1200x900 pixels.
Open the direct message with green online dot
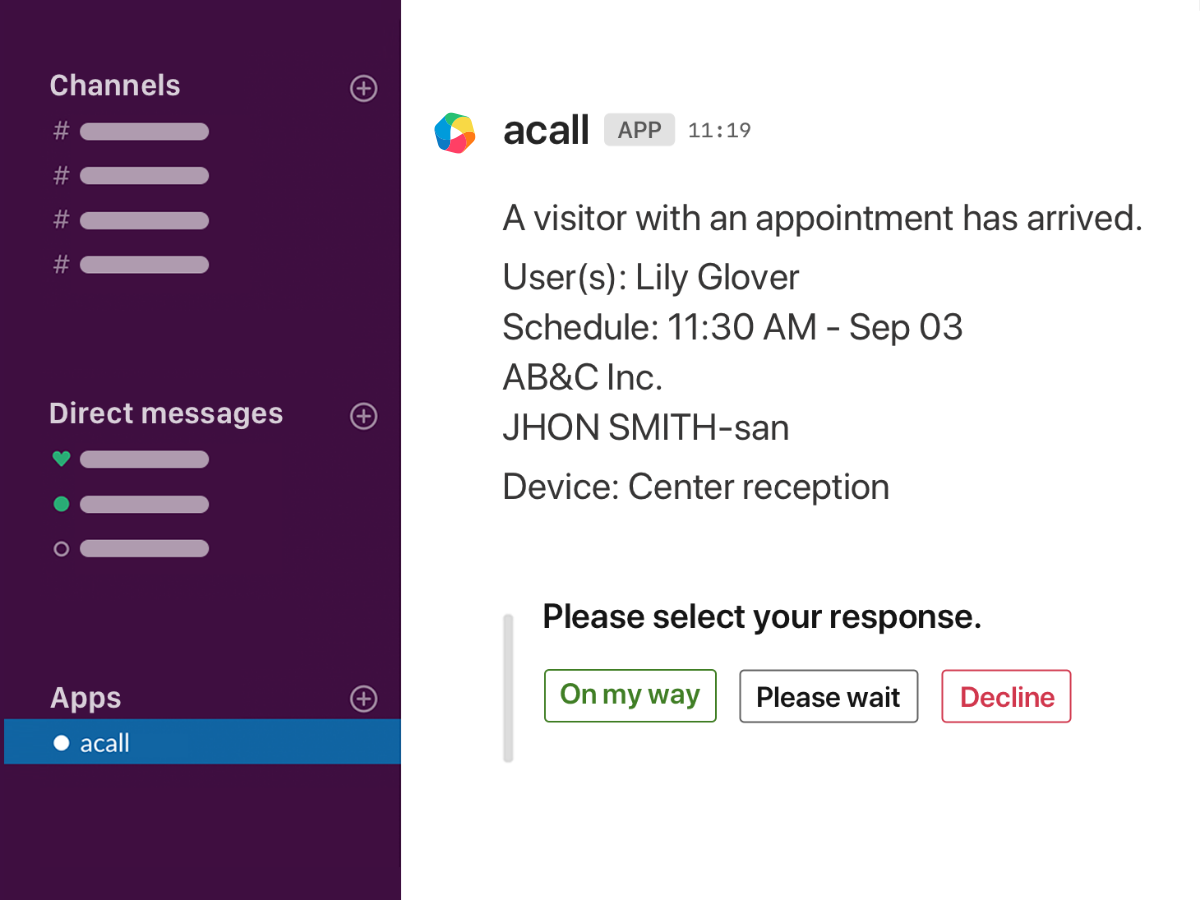[x=131, y=504]
